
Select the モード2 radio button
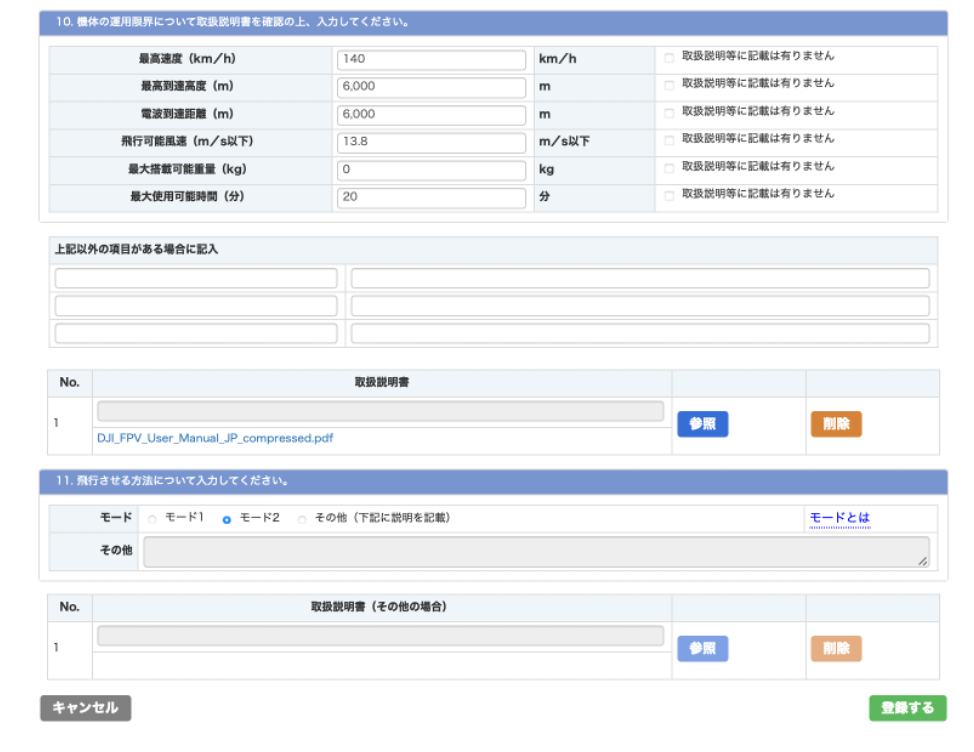[x=227, y=520]
